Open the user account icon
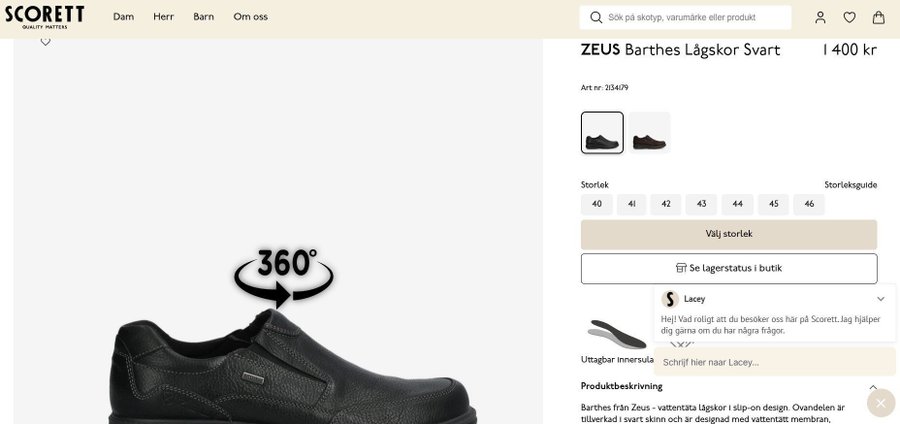900x424 pixels. [x=820, y=17]
